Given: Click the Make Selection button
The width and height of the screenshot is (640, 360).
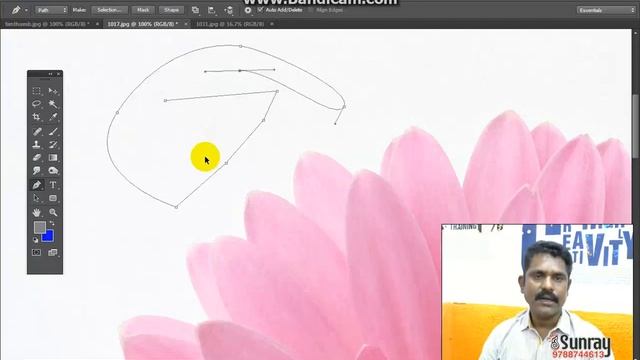Looking at the screenshot, I should click(109, 10).
